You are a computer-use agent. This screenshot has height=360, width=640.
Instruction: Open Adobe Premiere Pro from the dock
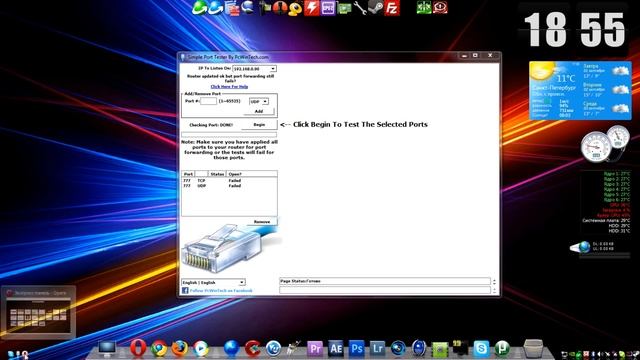click(315, 349)
